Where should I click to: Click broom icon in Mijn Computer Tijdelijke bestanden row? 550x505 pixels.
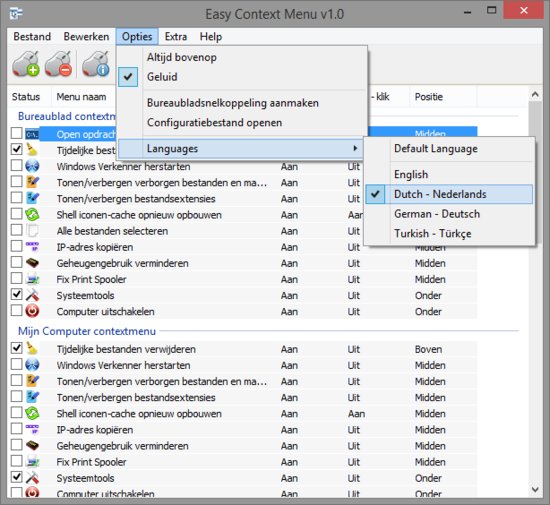coord(32,349)
